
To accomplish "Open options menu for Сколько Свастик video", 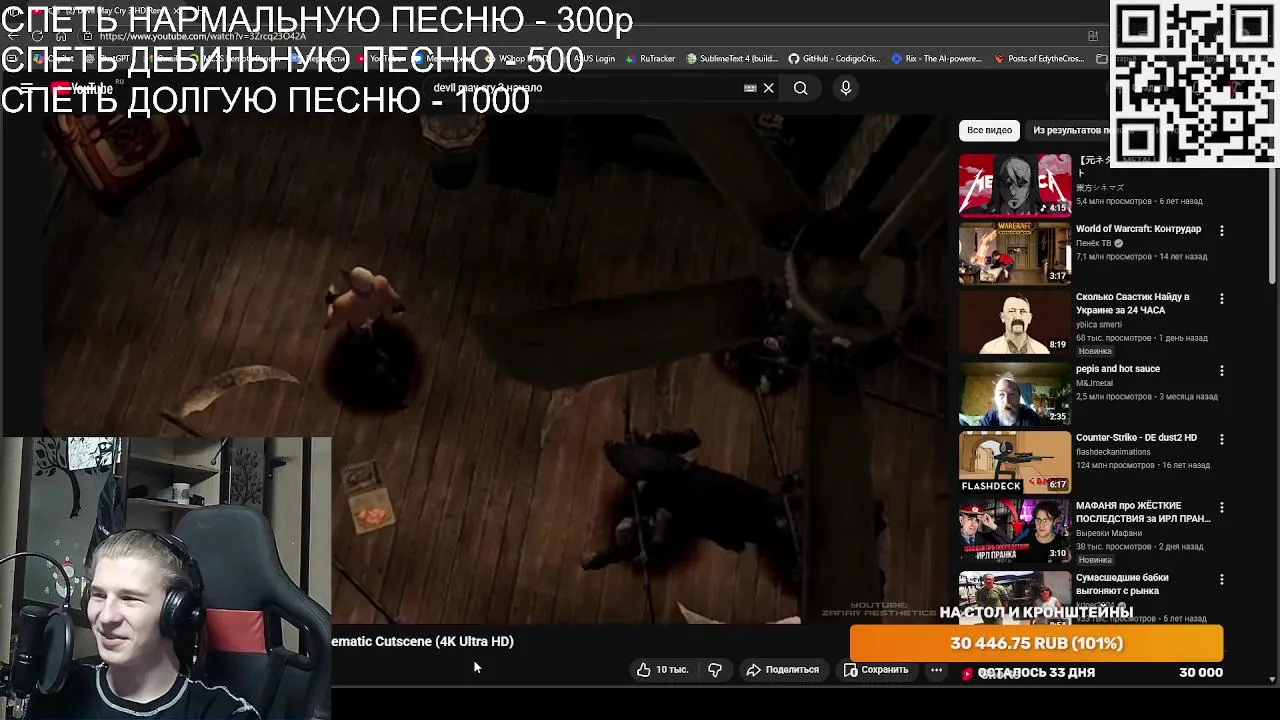I will (1221, 298).
